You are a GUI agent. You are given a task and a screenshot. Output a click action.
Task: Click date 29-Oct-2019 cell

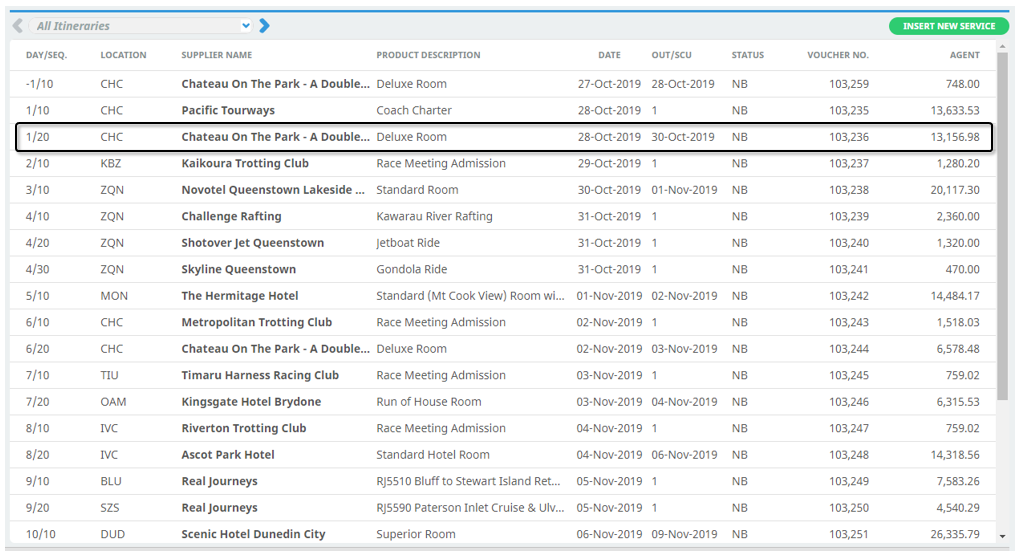pos(610,163)
